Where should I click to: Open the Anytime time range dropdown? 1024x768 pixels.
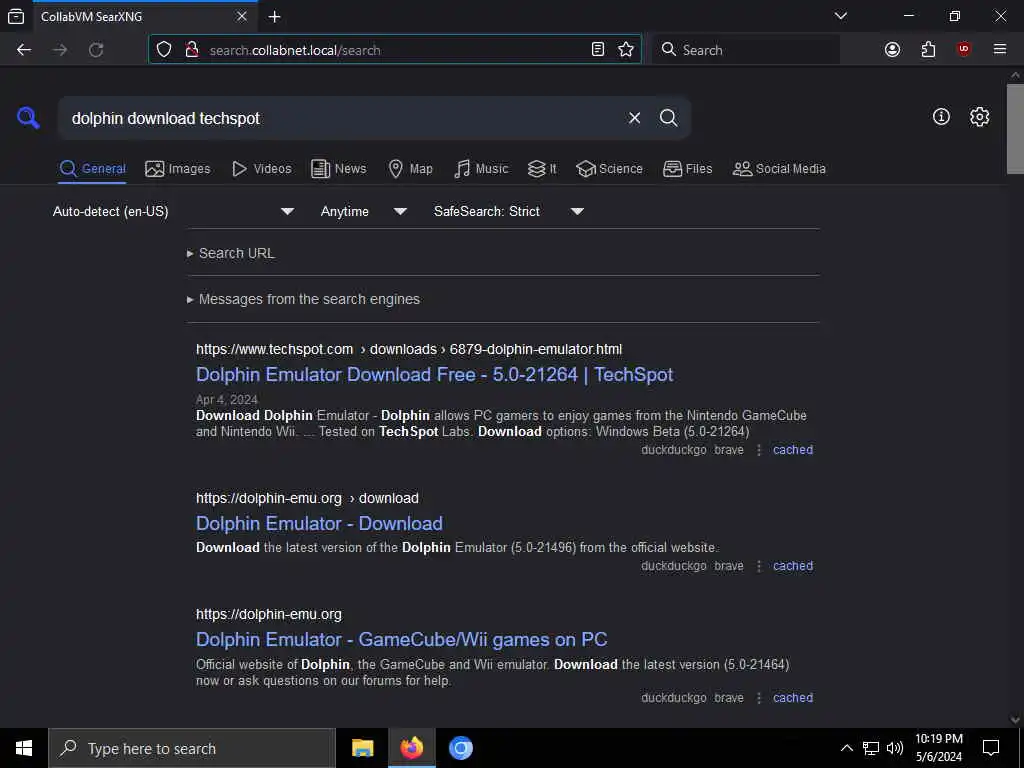coord(363,211)
